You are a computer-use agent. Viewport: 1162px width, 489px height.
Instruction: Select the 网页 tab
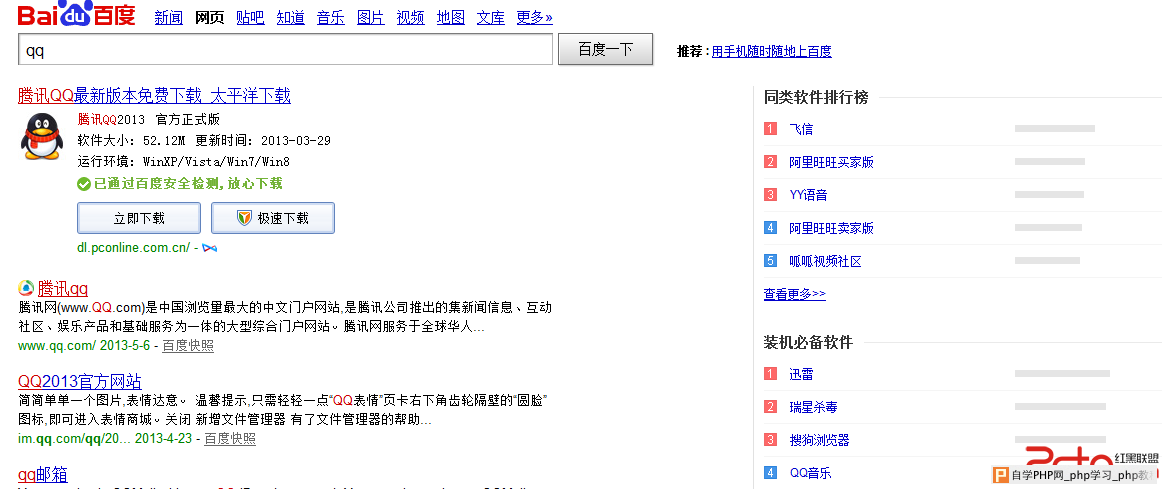210,18
